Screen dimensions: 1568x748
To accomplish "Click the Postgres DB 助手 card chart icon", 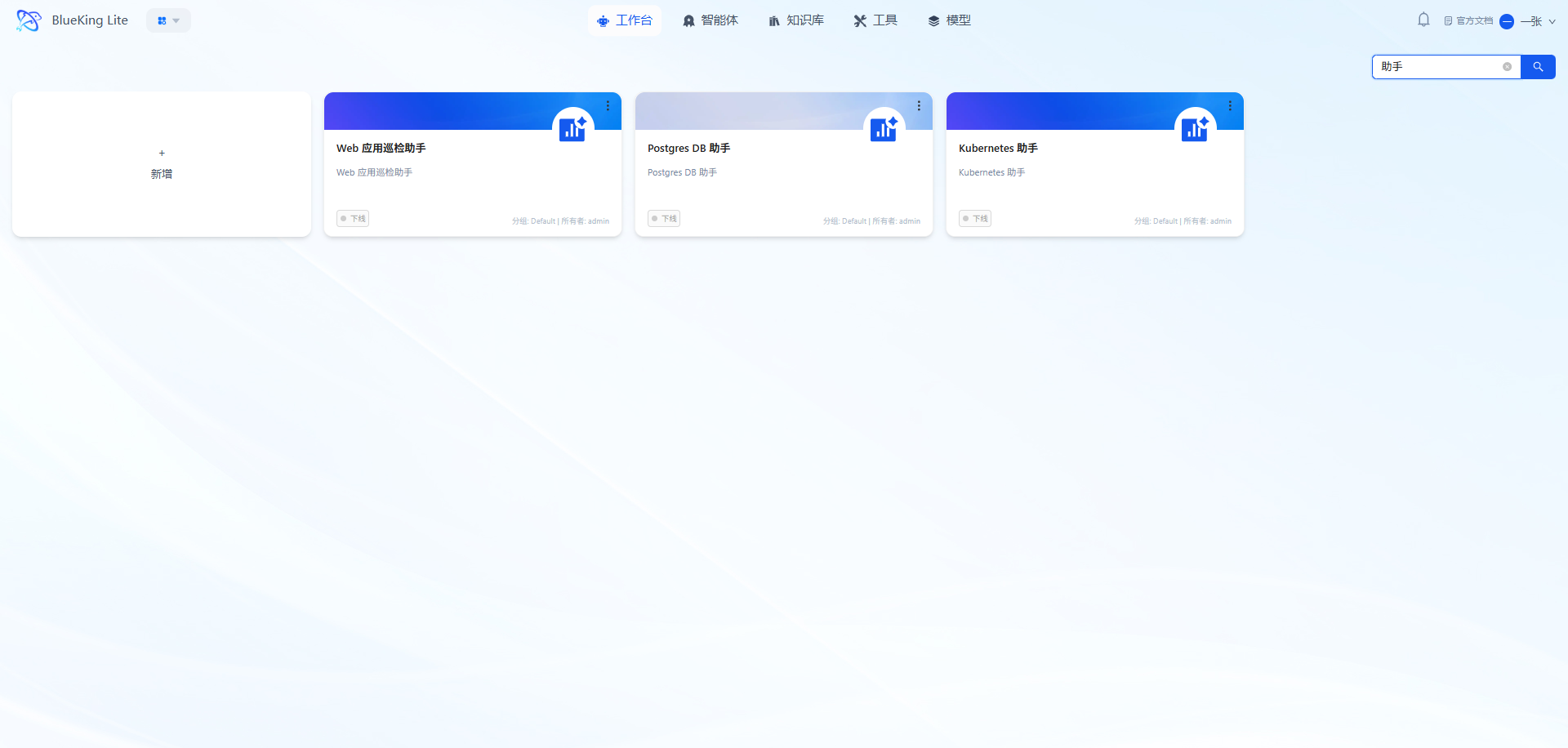I will coord(884,128).
